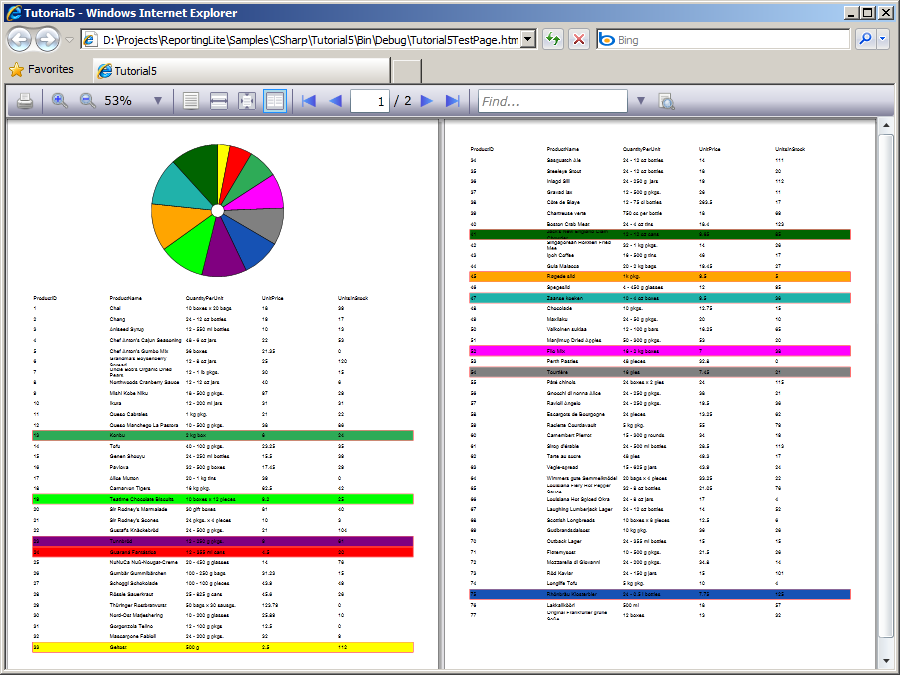Go to the previous page
The width and height of the screenshot is (900, 675).
[335, 101]
